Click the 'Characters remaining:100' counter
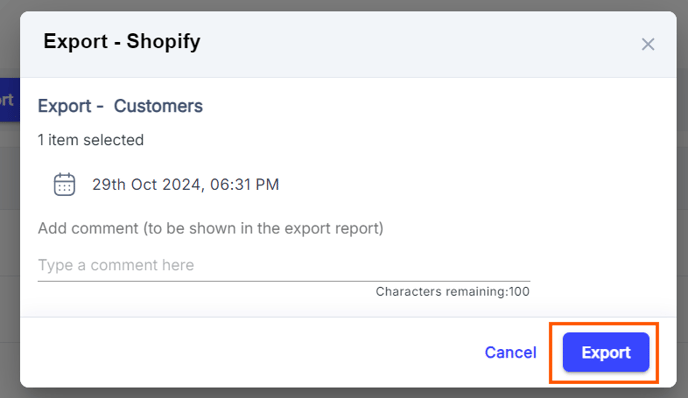The height and width of the screenshot is (398, 688). (x=452, y=292)
